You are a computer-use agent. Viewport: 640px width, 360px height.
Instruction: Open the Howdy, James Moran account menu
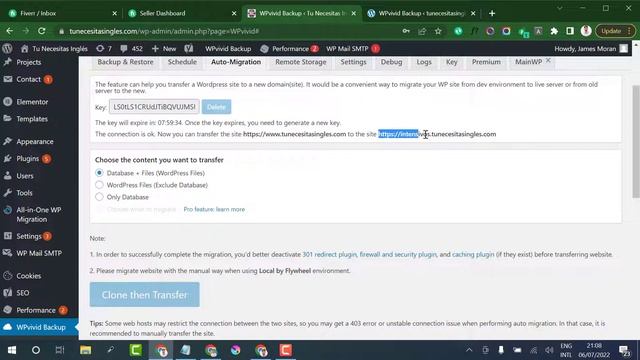tap(591, 49)
